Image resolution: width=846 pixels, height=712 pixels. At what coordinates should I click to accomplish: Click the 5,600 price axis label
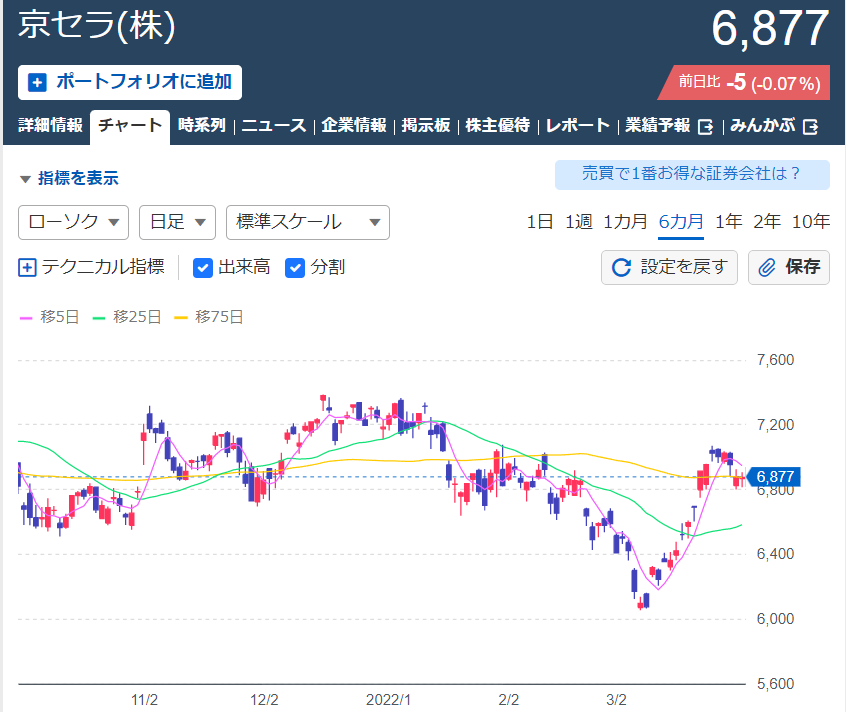(x=775, y=684)
